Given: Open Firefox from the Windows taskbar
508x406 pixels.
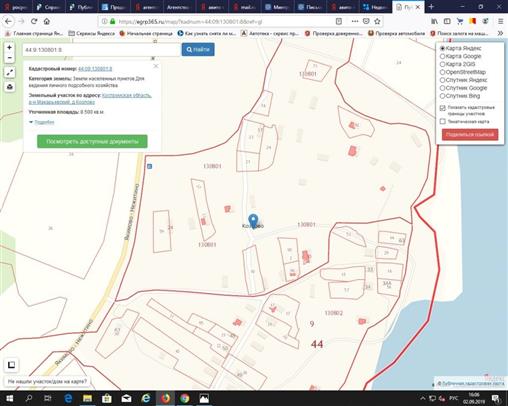Looking at the screenshot, I should [x=165, y=398].
